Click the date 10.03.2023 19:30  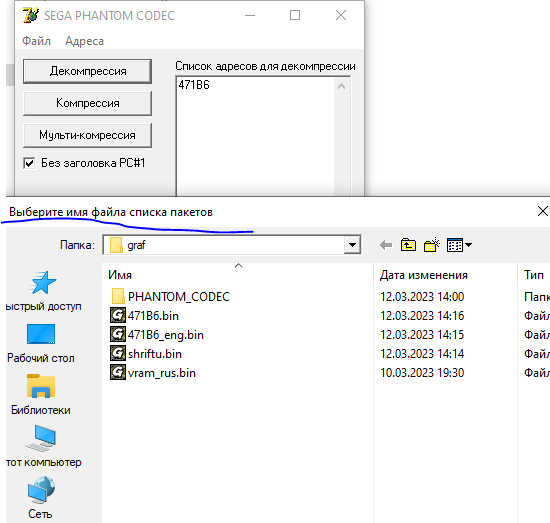pyautogui.click(x=422, y=373)
